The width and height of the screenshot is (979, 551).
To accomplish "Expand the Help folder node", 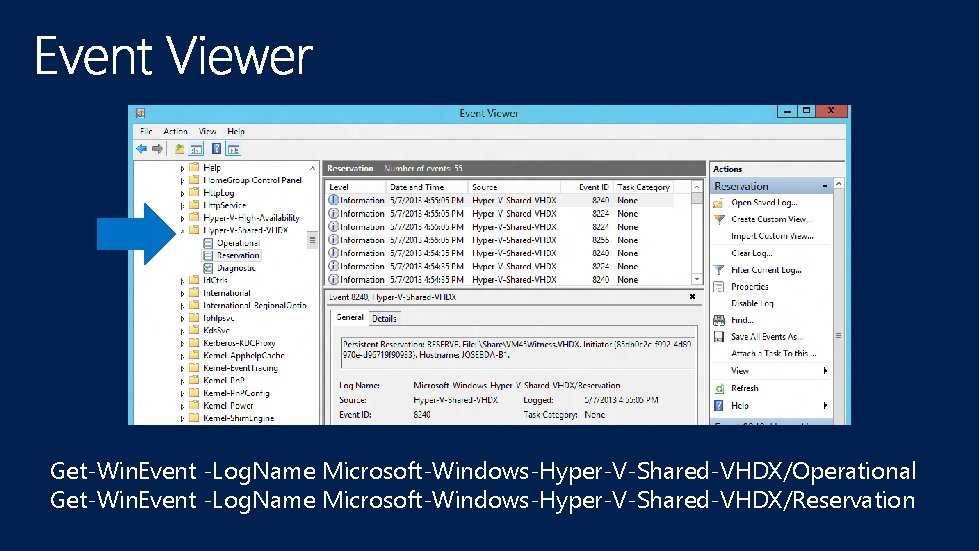I will click(x=182, y=168).
